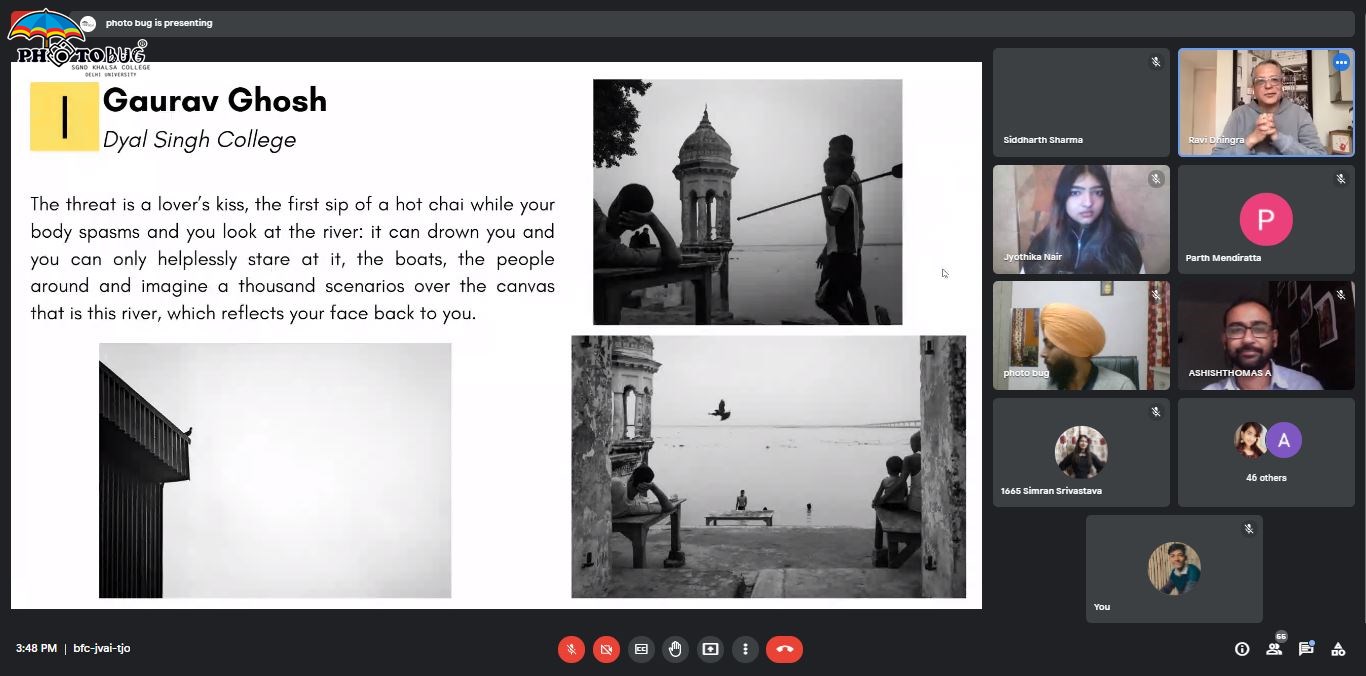The height and width of the screenshot is (676, 1366).
Task: Toggle closed captions with the CC button
Action: (641, 649)
